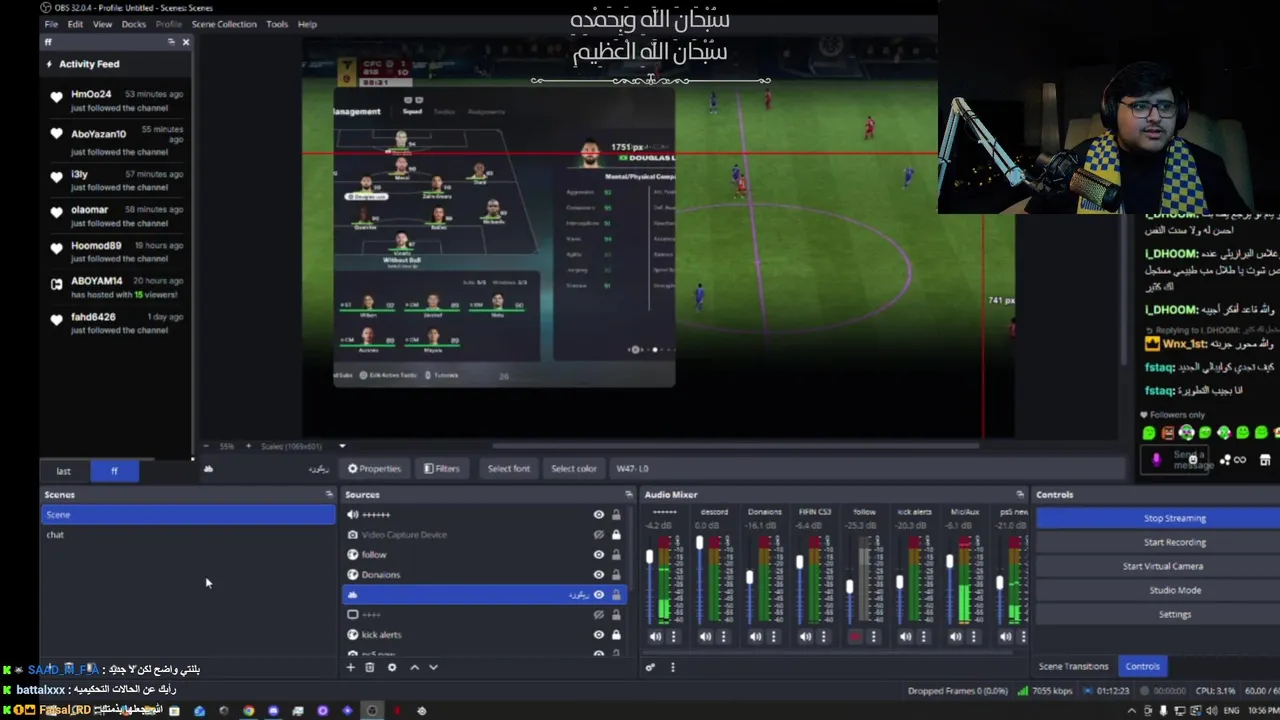Pop out the Scenes dock
1280x720 pixels.
329,494
